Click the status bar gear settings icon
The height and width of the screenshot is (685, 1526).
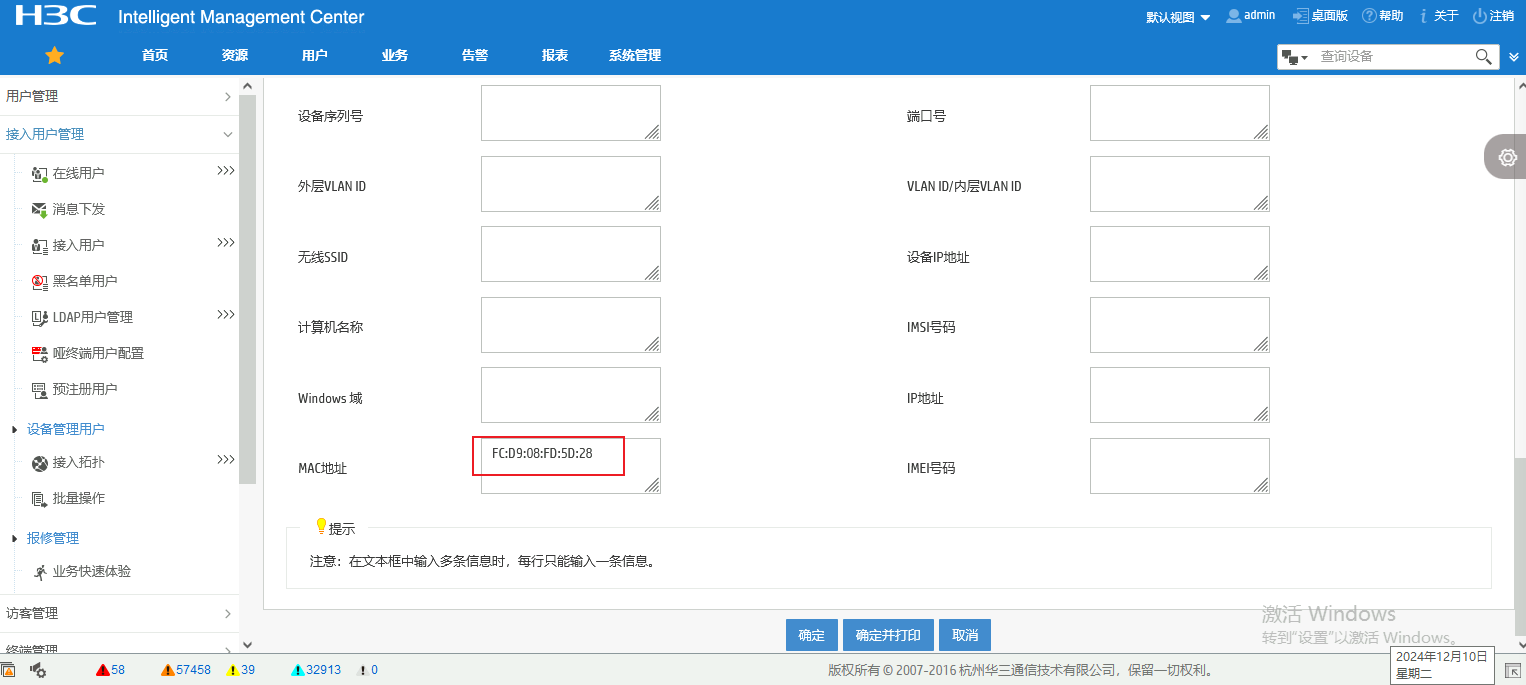coord(38,670)
